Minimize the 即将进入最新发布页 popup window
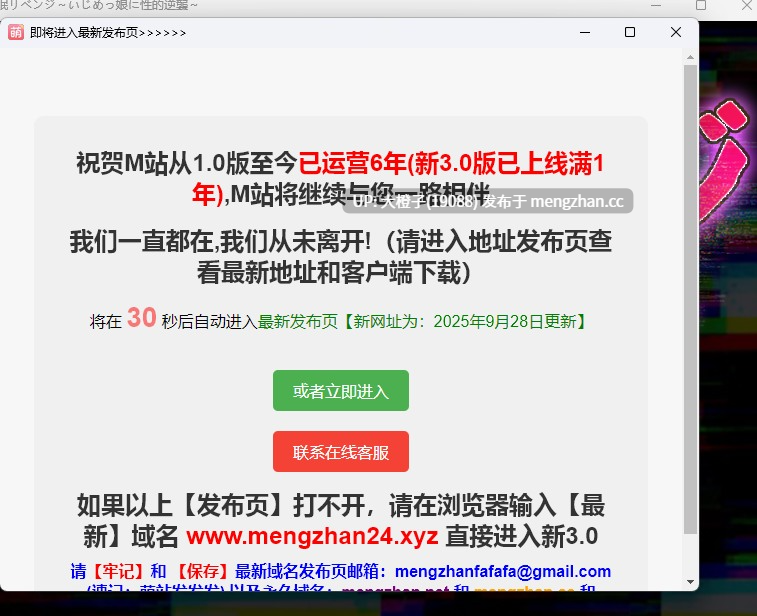Image resolution: width=757 pixels, height=616 pixels. (x=585, y=32)
